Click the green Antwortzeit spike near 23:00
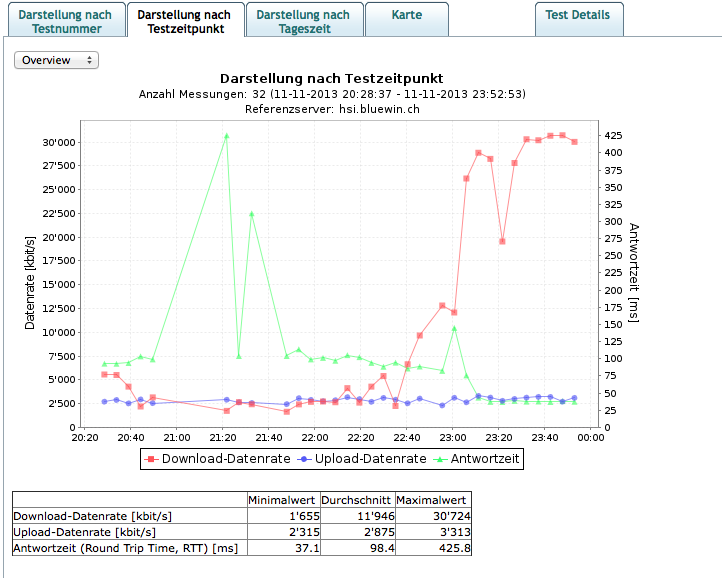722x578 pixels. [x=454, y=328]
